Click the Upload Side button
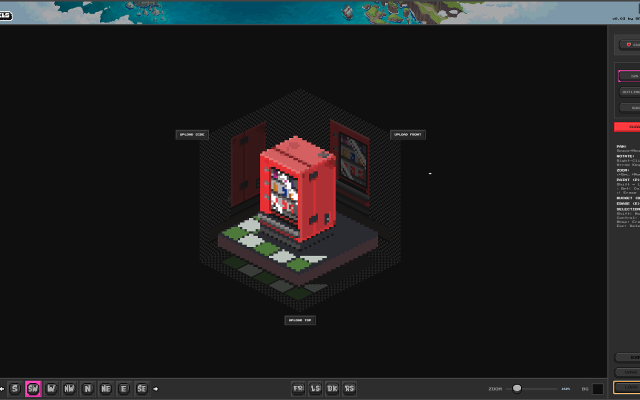Image resolution: width=640 pixels, height=400 pixels. point(192,135)
